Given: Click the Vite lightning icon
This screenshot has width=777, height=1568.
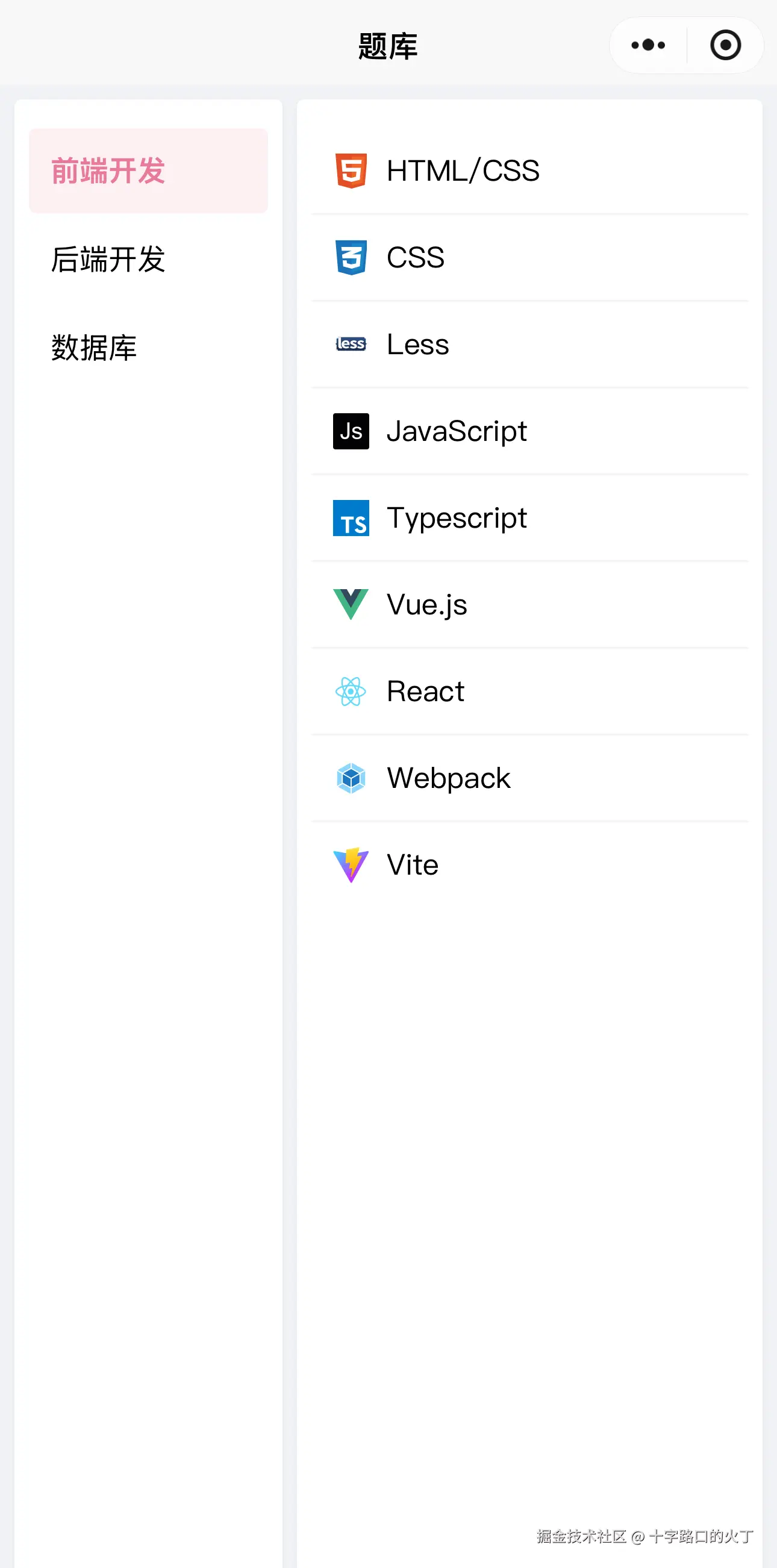Looking at the screenshot, I should click(x=351, y=865).
